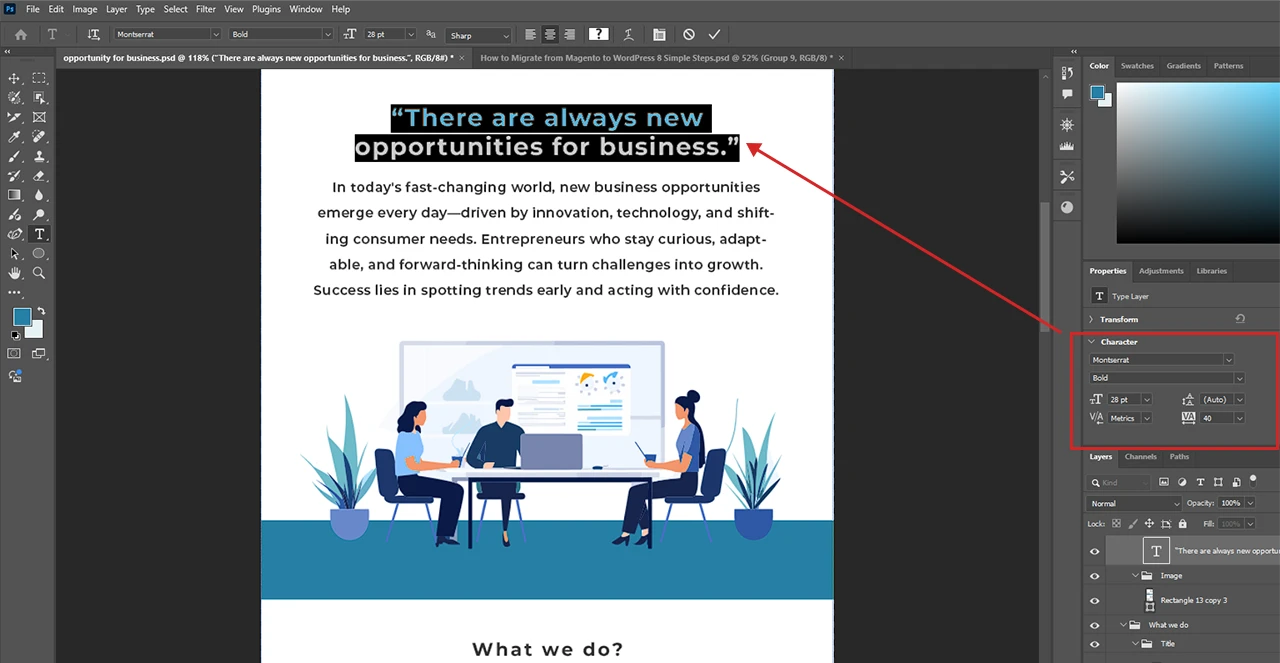Switch to the Swatches tab
This screenshot has width=1280, height=663.
[x=1137, y=66]
